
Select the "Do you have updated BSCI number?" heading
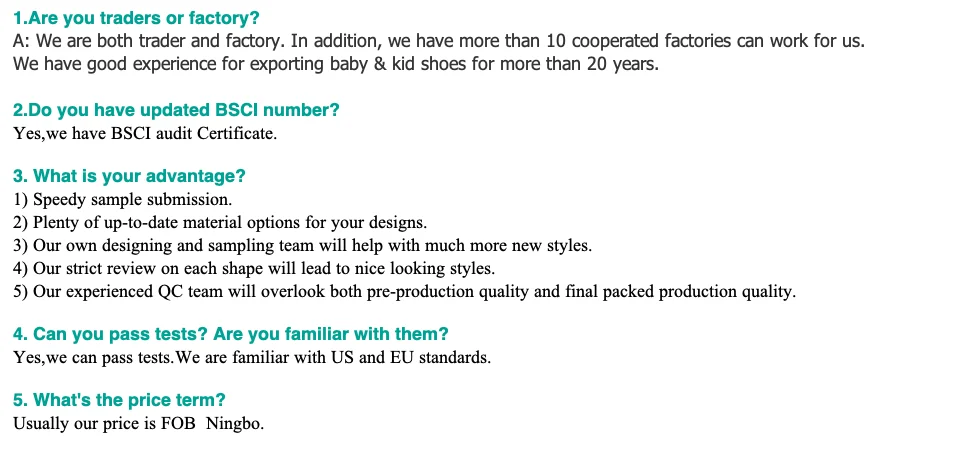[x=176, y=110]
